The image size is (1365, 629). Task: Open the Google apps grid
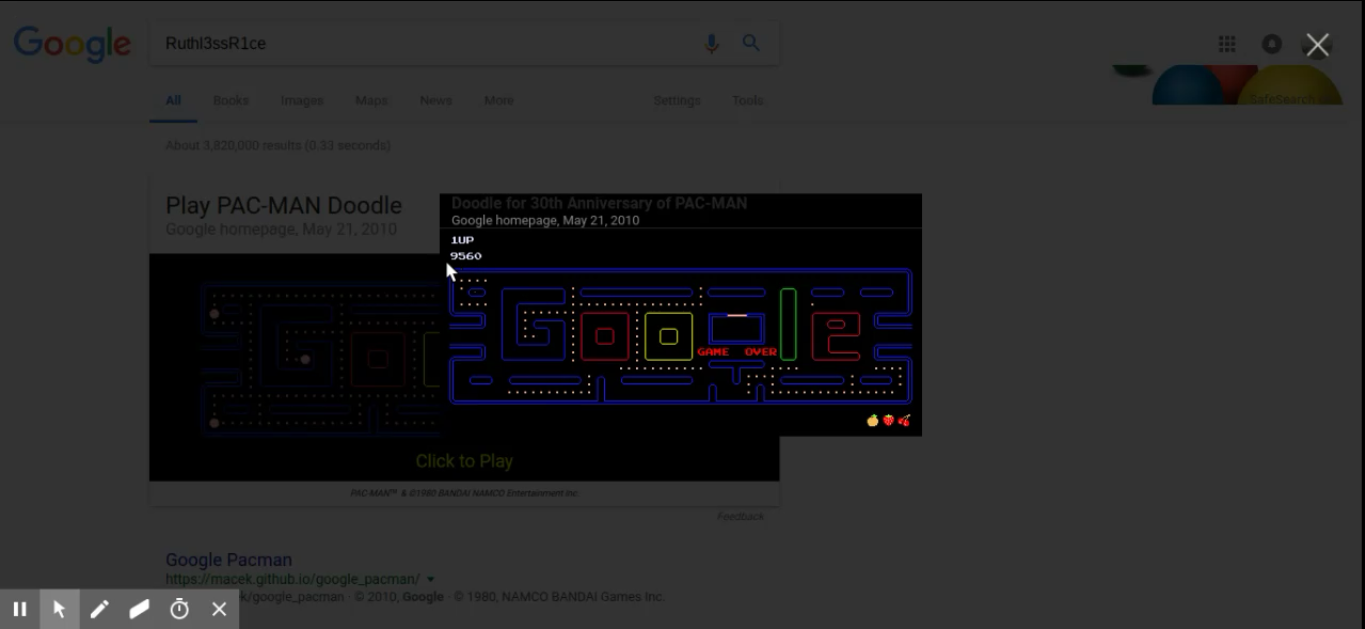[1227, 44]
